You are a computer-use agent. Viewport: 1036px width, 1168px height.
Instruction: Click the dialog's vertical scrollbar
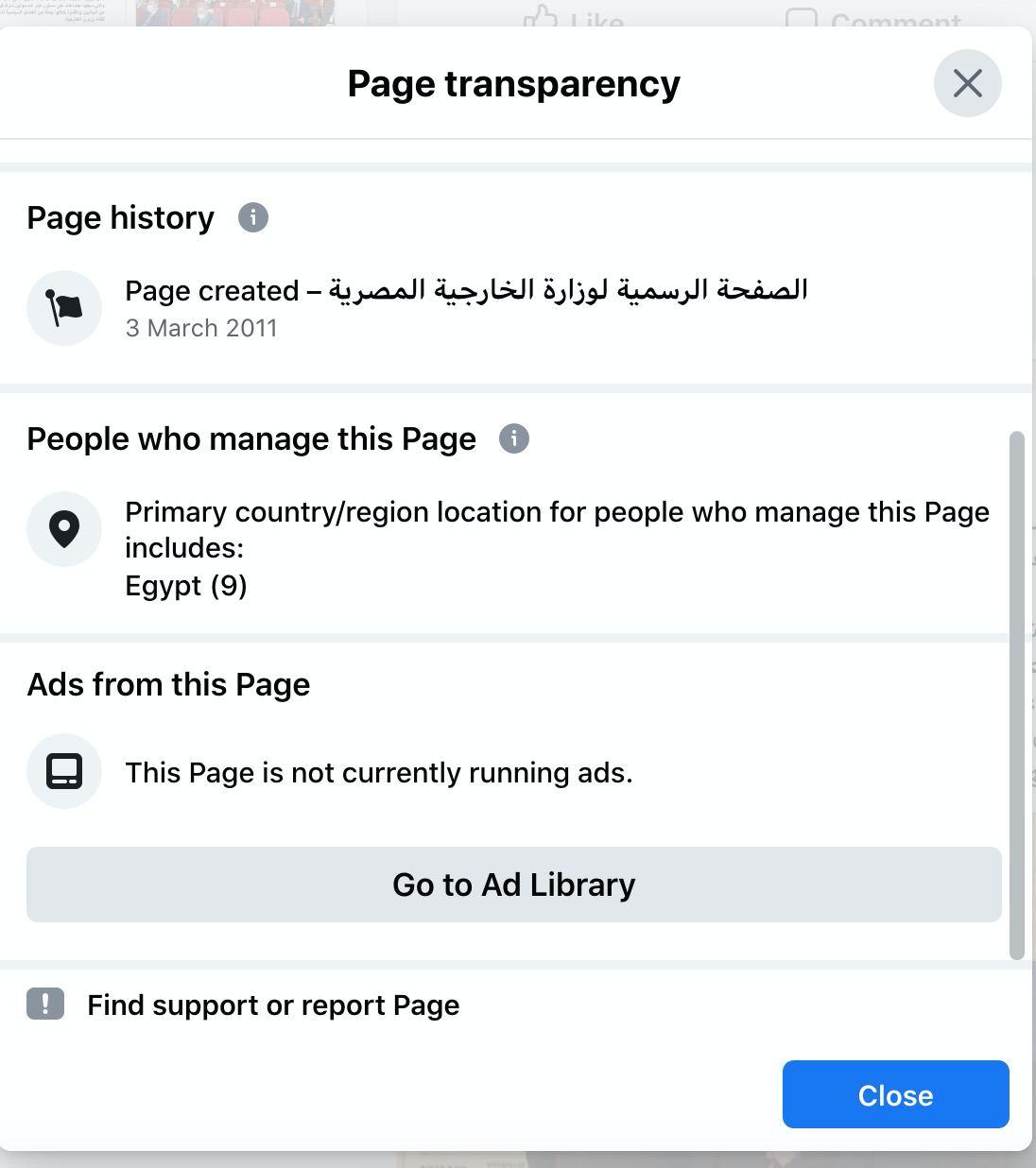pyautogui.click(x=1017, y=696)
